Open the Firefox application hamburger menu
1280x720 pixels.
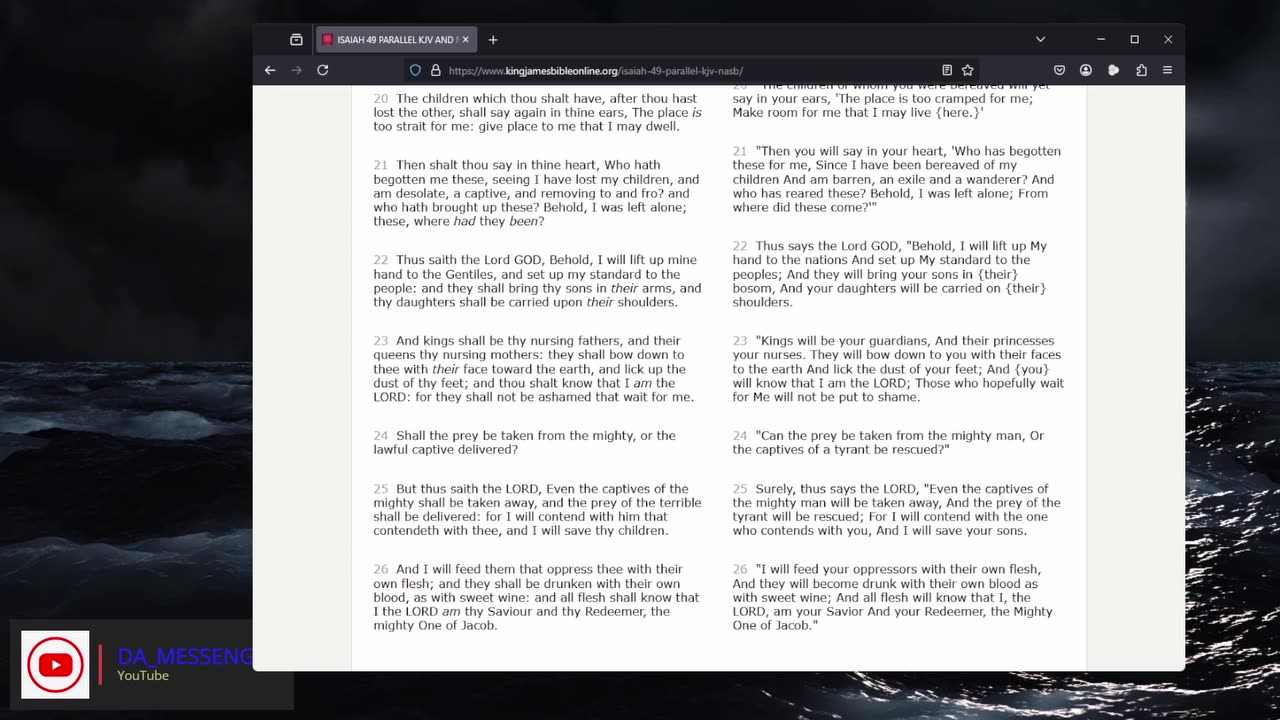[1167, 70]
